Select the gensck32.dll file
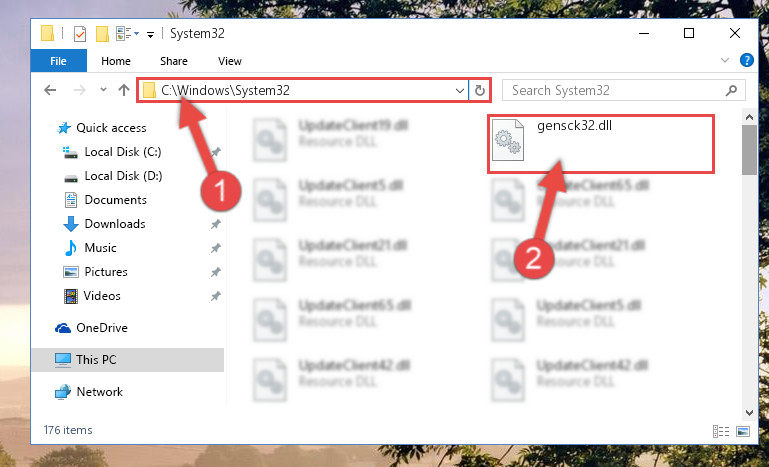The width and height of the screenshot is (769, 467). tap(600, 144)
